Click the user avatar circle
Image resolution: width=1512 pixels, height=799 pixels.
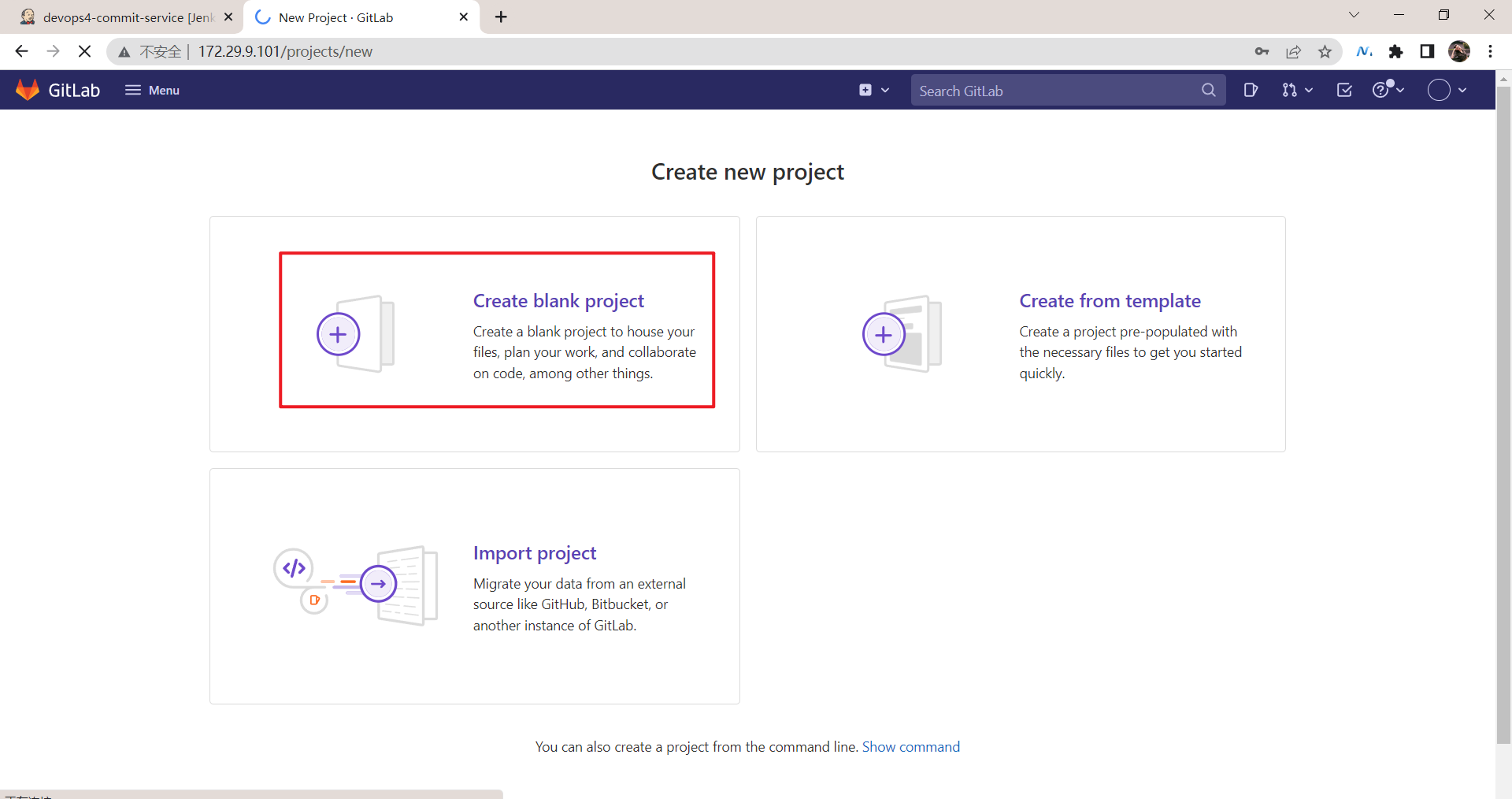pyautogui.click(x=1439, y=90)
